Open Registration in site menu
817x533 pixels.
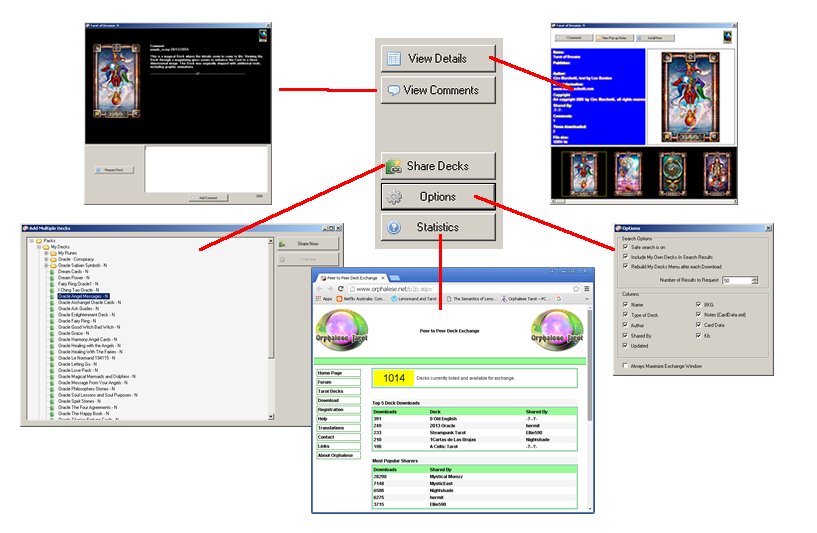(x=339, y=410)
